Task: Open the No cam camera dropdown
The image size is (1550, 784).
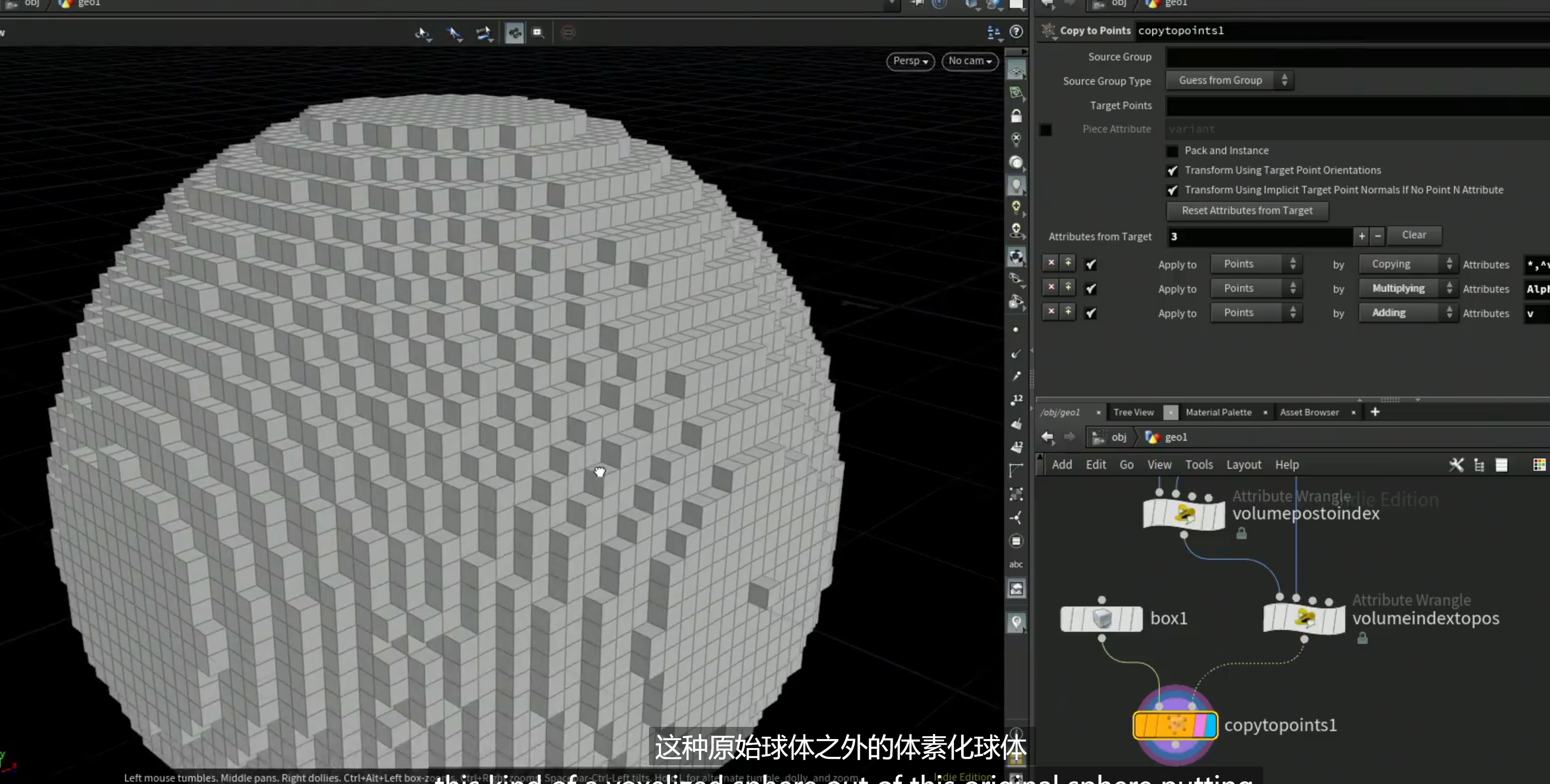Action: (x=970, y=61)
